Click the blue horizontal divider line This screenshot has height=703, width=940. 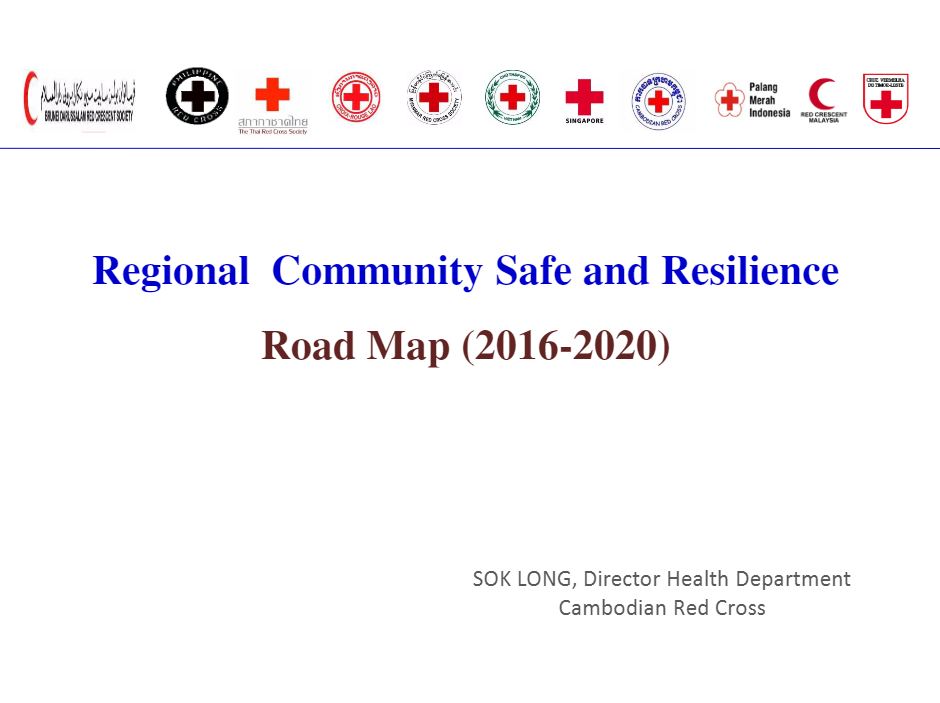tap(470, 148)
